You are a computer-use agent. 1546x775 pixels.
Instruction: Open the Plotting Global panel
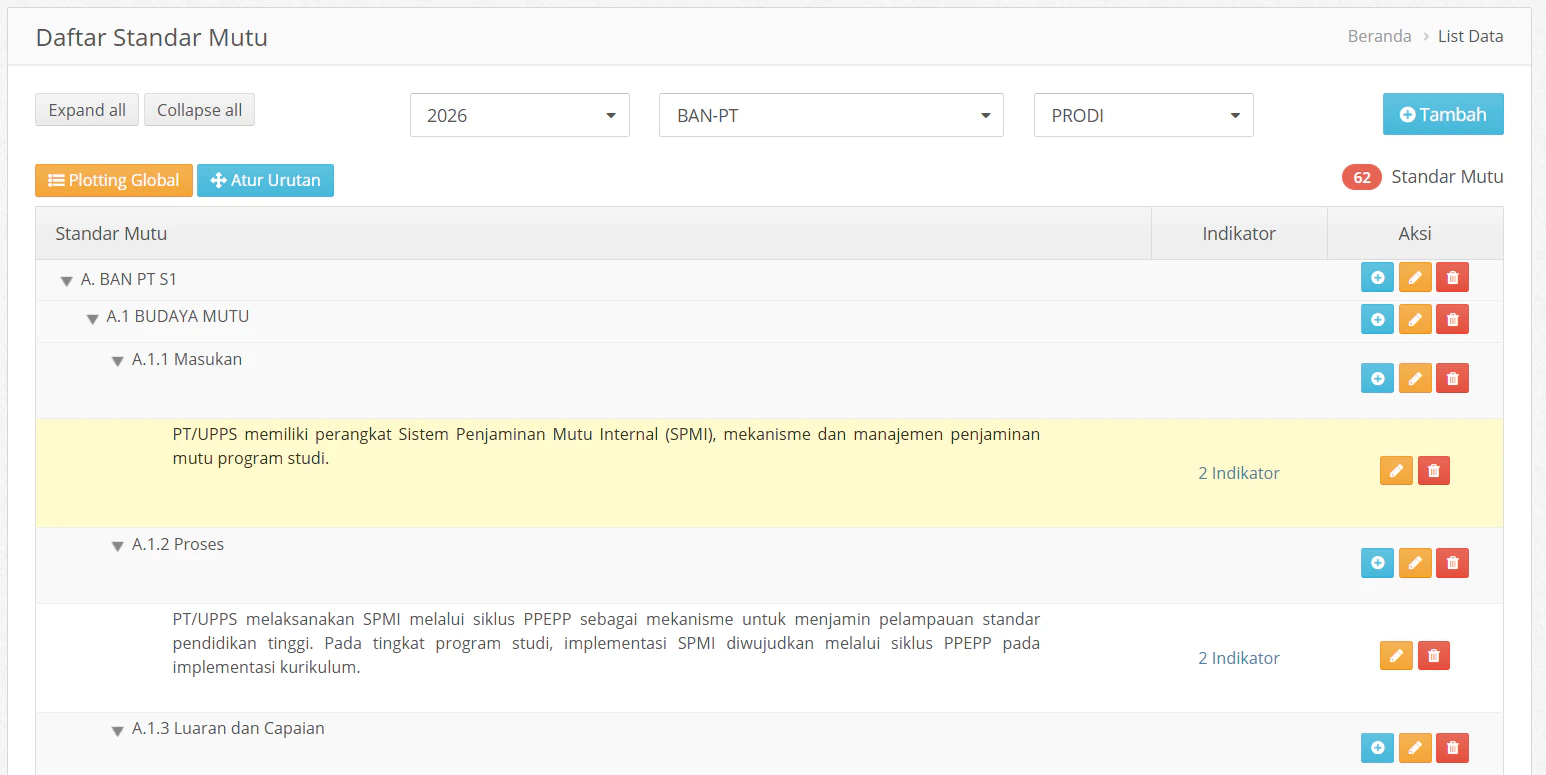coord(113,180)
